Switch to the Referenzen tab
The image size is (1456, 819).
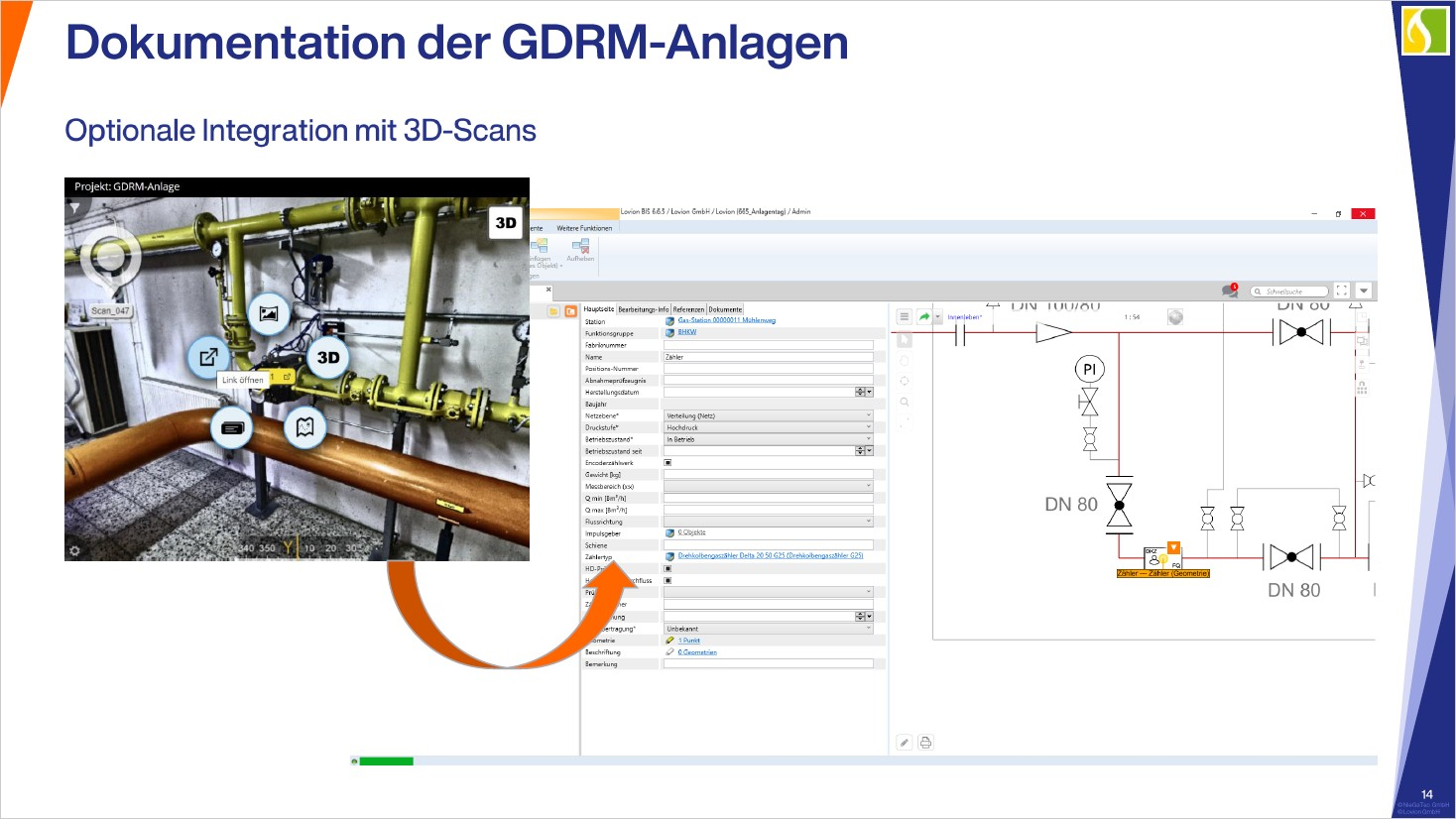coord(688,309)
